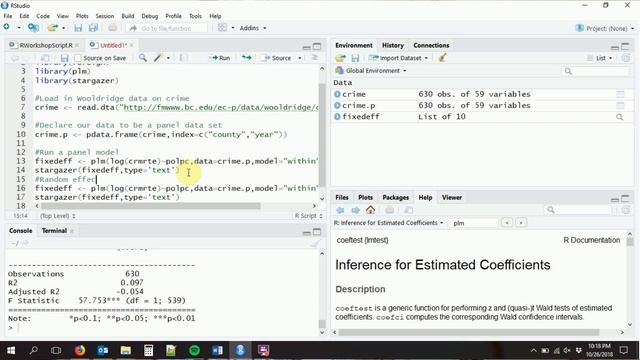Click find-in-topic field containing plm
This screenshot has width=640, height=360.
tap(473, 223)
